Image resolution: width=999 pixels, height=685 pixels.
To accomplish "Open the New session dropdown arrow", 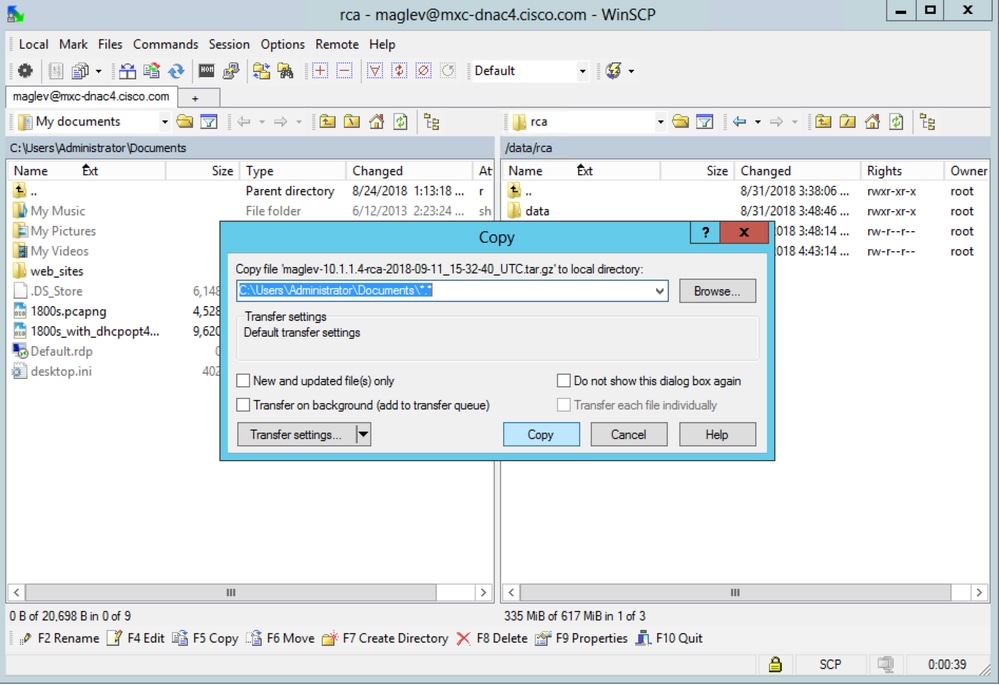I will tap(631, 71).
